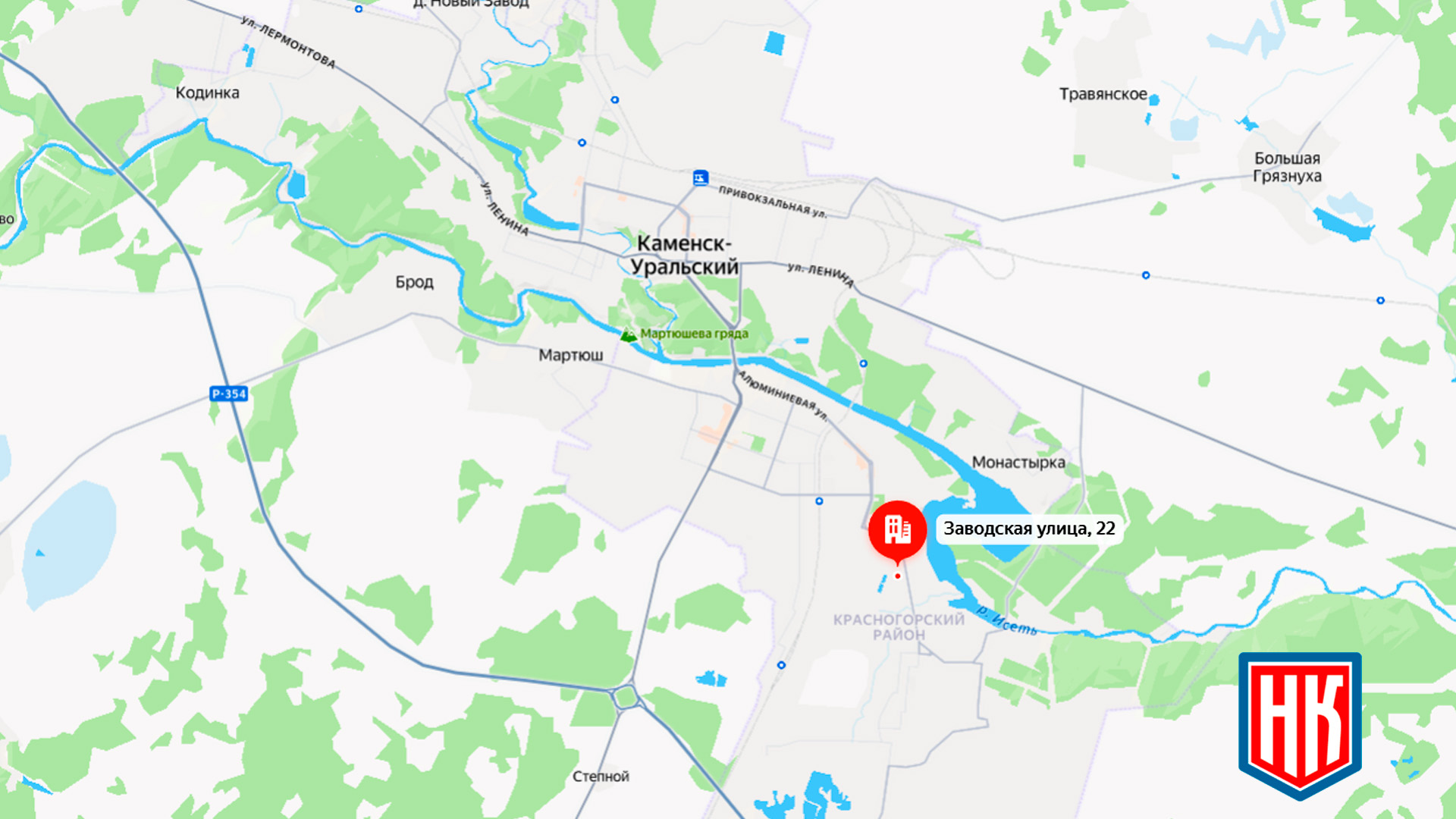This screenshot has height=819, width=1456.
Task: Click the blue stop marker below Мартюшева гряда
Action: tap(863, 364)
